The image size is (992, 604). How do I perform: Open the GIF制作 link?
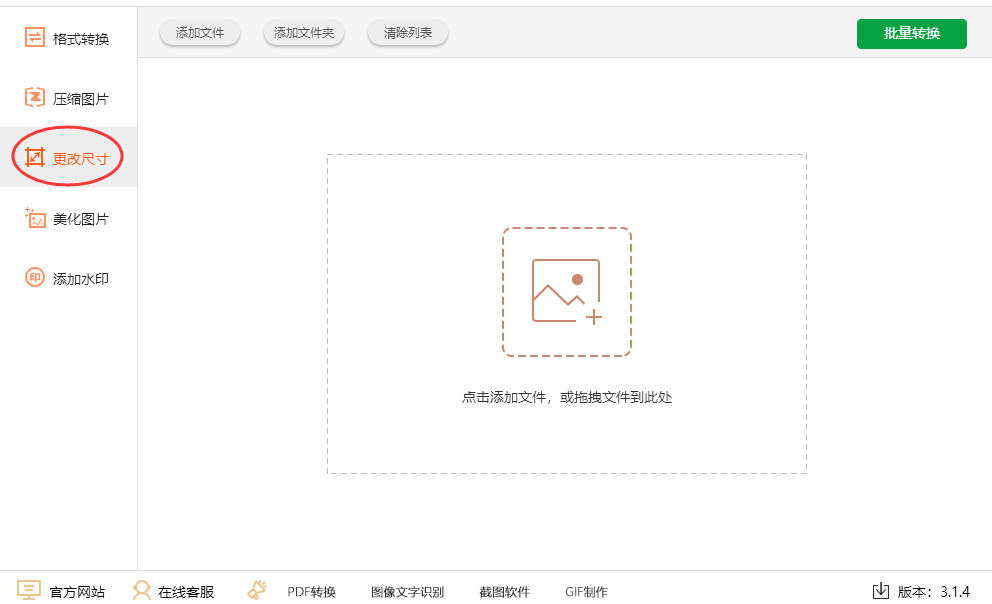click(x=586, y=592)
